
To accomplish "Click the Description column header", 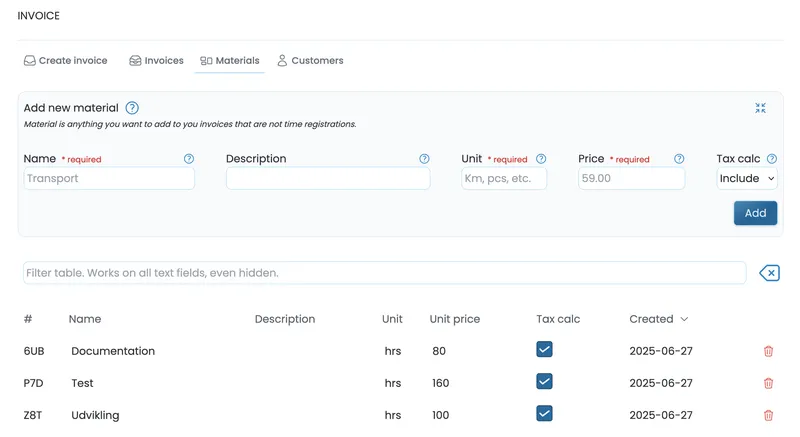I will [285, 319].
